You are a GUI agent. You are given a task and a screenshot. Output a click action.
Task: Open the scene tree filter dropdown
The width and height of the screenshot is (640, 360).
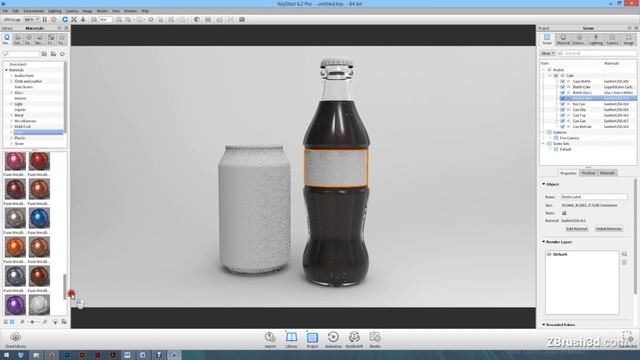(548, 53)
